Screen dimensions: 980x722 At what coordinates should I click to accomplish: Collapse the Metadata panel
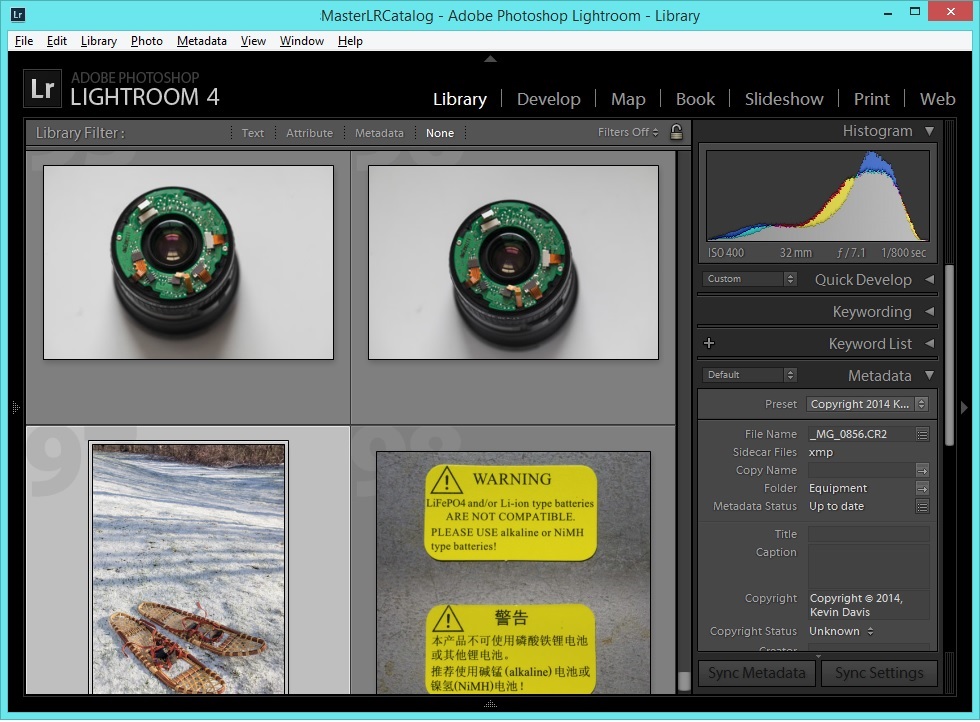(929, 375)
